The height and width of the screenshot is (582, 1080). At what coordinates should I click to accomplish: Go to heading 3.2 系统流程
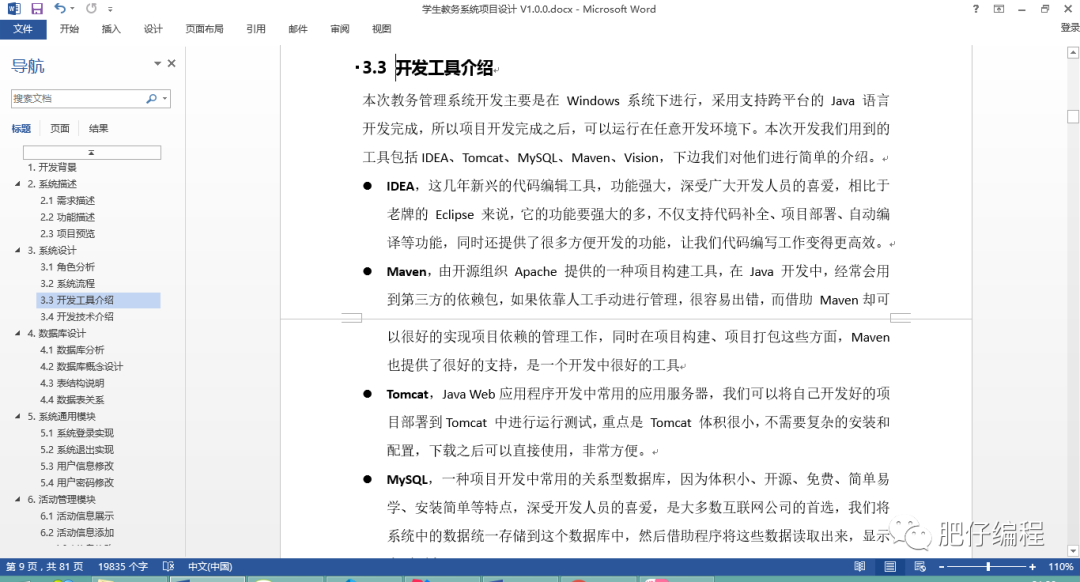[68, 284]
